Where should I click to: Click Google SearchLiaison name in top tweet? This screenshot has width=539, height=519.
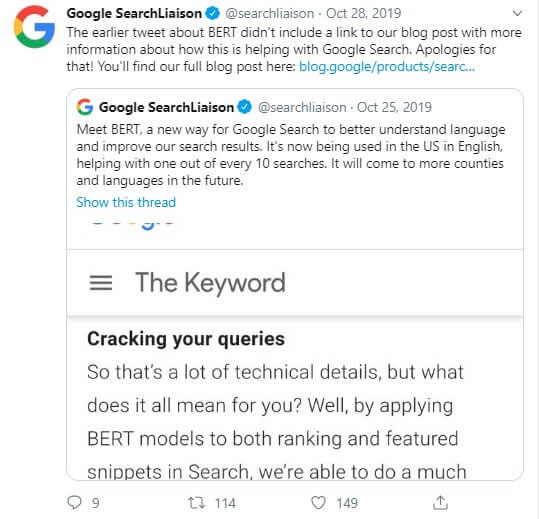pos(134,13)
